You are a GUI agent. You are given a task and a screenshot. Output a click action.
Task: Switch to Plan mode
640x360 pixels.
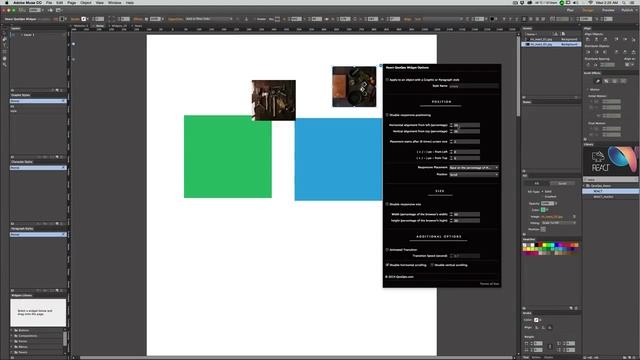(570, 10)
